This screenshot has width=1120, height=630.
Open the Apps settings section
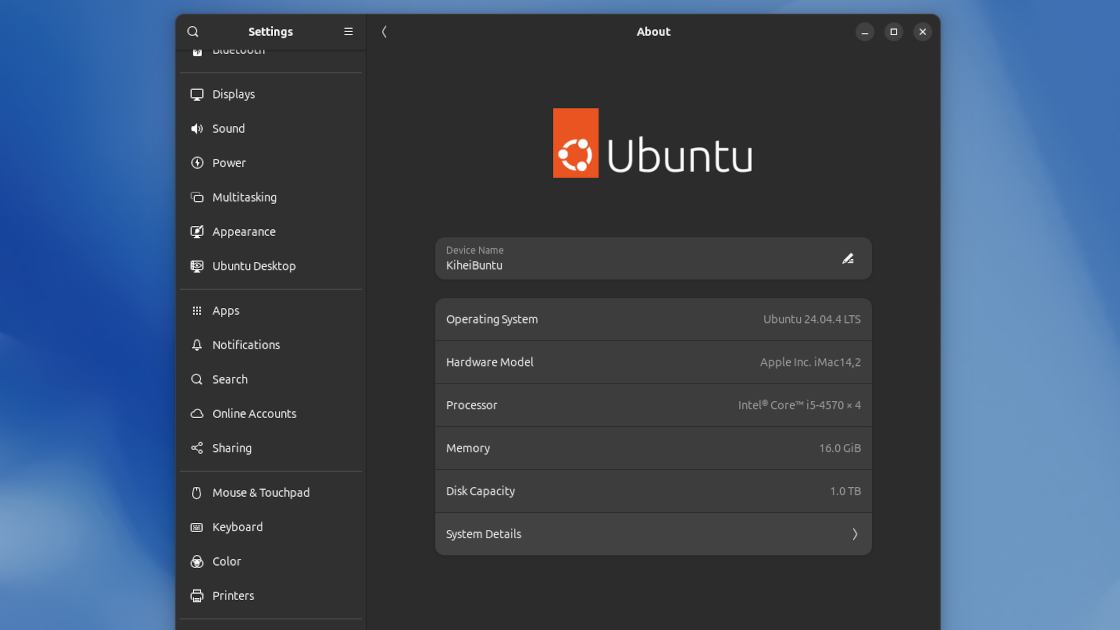click(224, 310)
